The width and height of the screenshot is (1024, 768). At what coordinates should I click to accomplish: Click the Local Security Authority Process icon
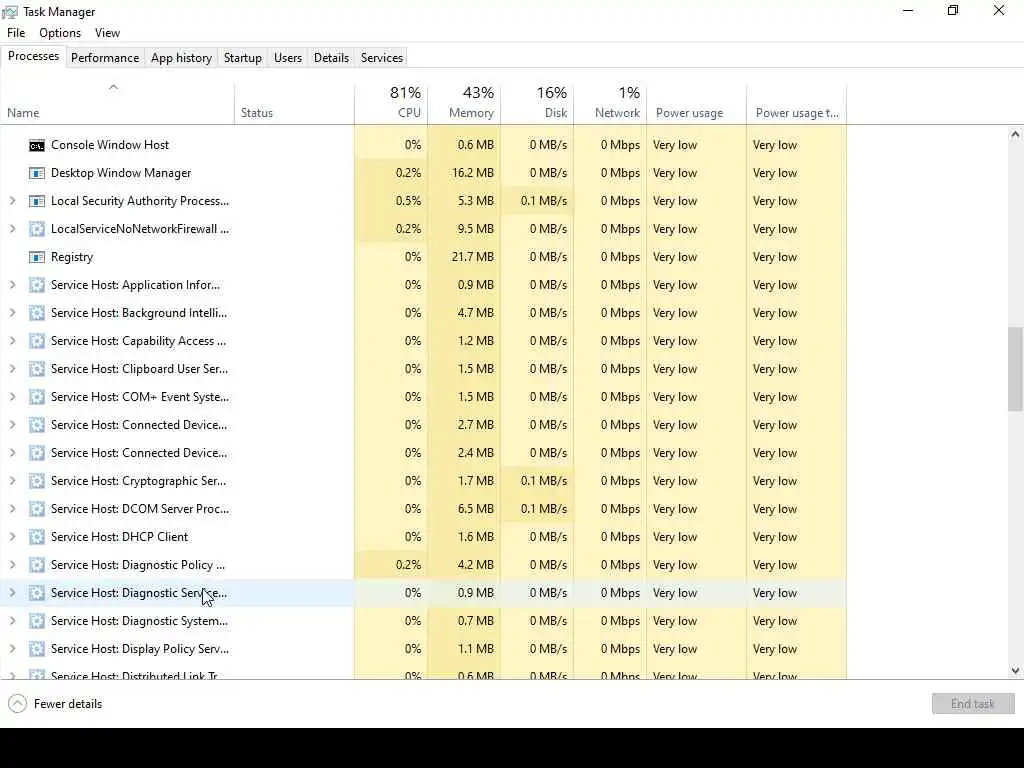(37, 201)
